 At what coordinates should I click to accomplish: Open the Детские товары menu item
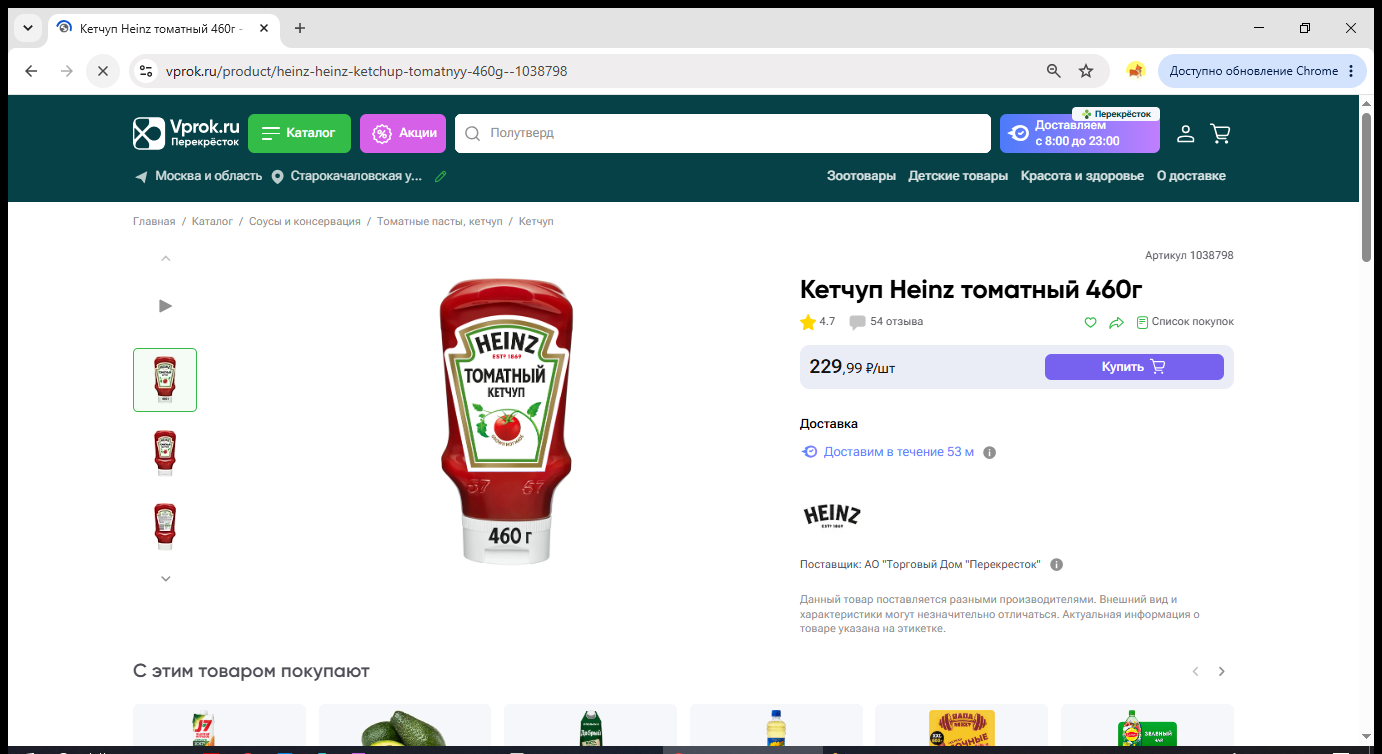[958, 176]
